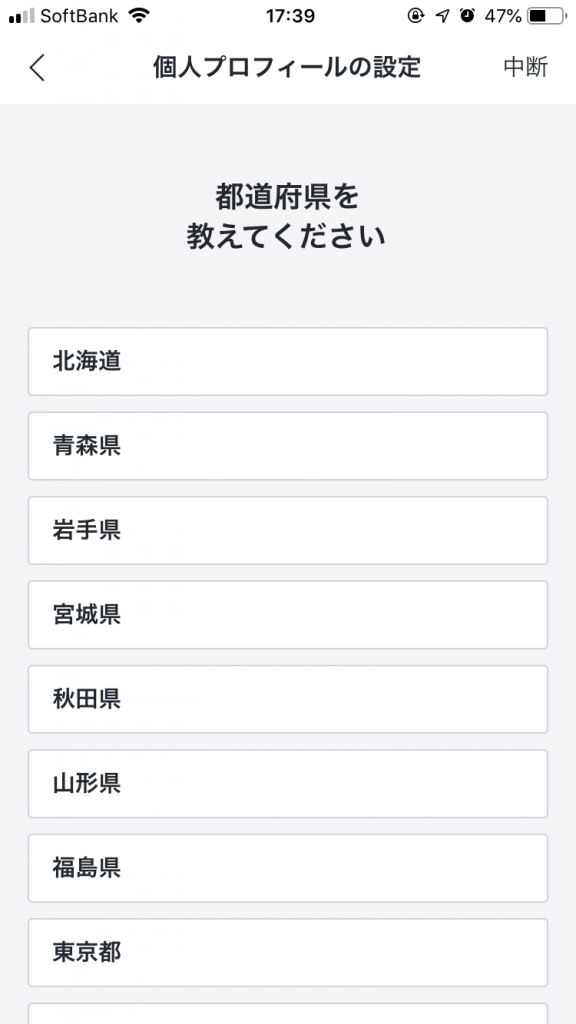This screenshot has height=1024, width=576.
Task: Tap the cellular signal bars icon
Action: coord(22,16)
